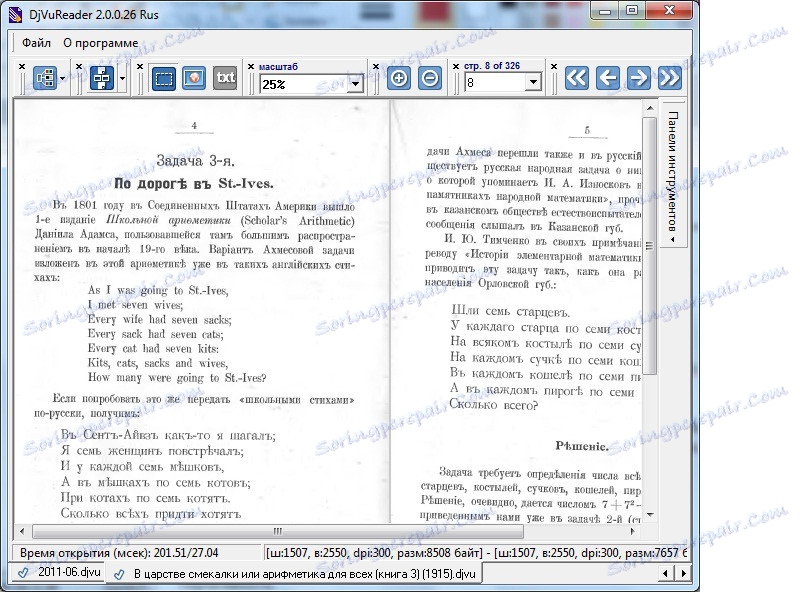
Task: Open the page layout dropdown arrow
Action: (122, 79)
